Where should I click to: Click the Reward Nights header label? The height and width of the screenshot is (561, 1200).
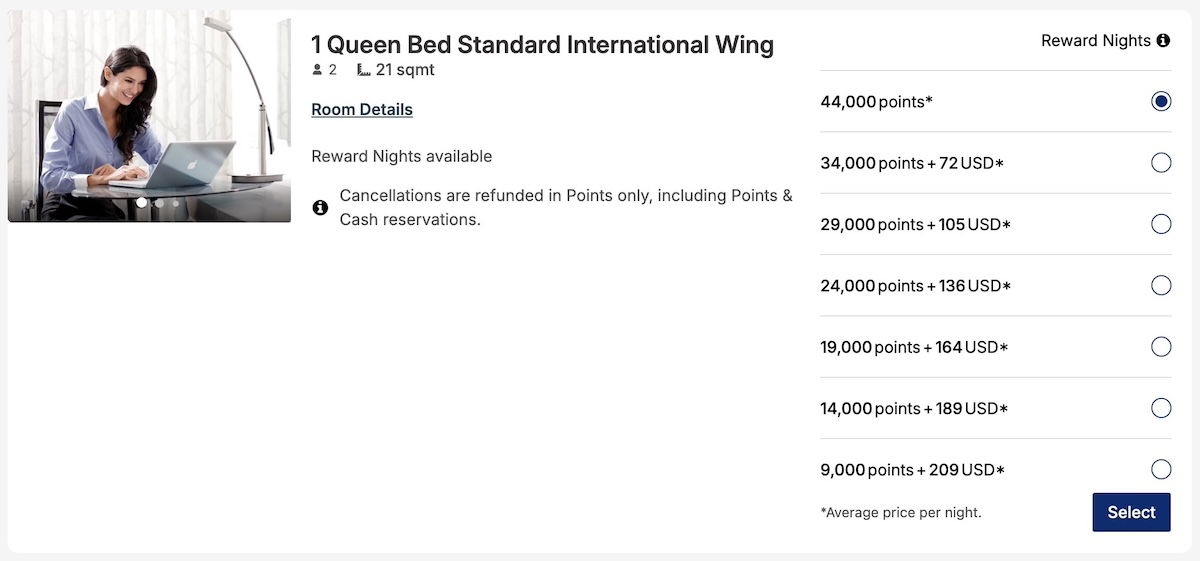(1095, 41)
